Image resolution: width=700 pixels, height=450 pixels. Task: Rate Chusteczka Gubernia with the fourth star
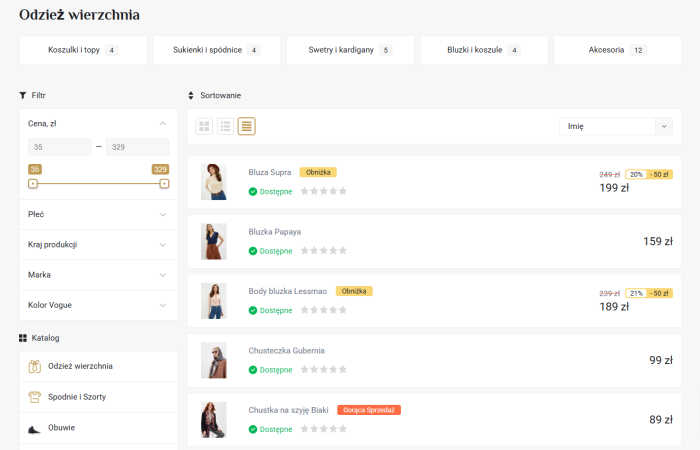(333, 369)
